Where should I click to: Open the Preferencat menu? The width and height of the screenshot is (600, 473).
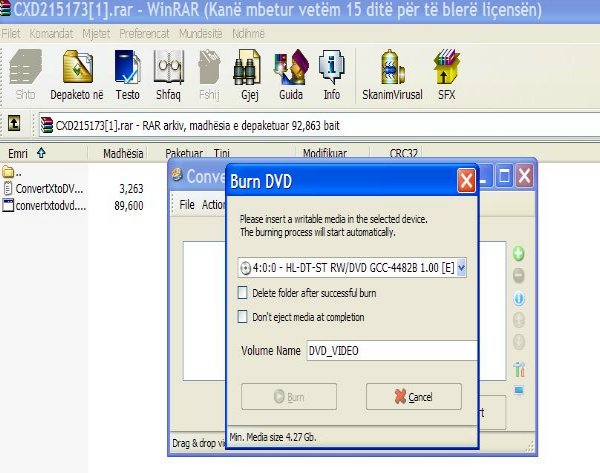click(x=144, y=34)
